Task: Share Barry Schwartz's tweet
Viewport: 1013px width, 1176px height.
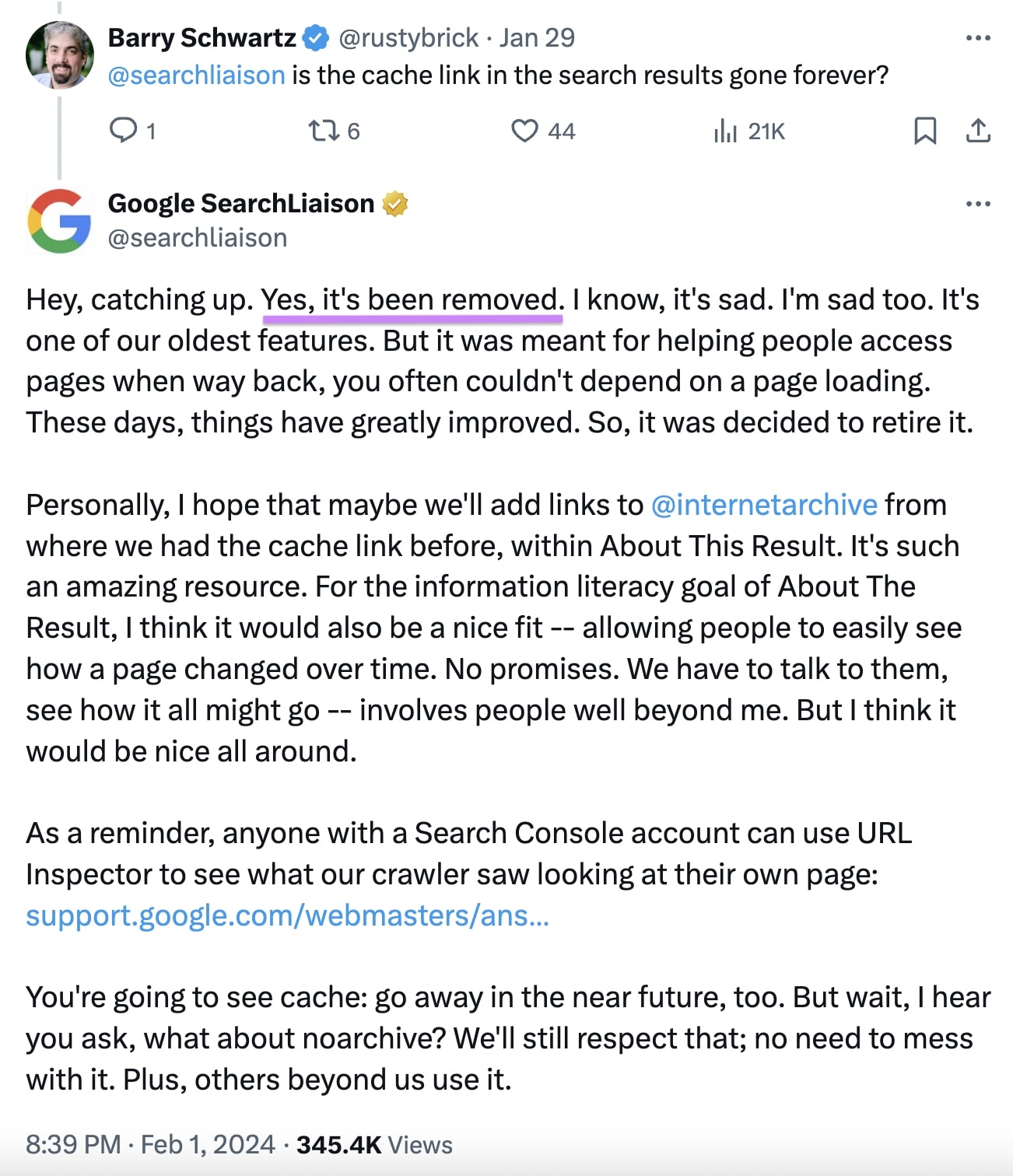Action: coord(979,131)
